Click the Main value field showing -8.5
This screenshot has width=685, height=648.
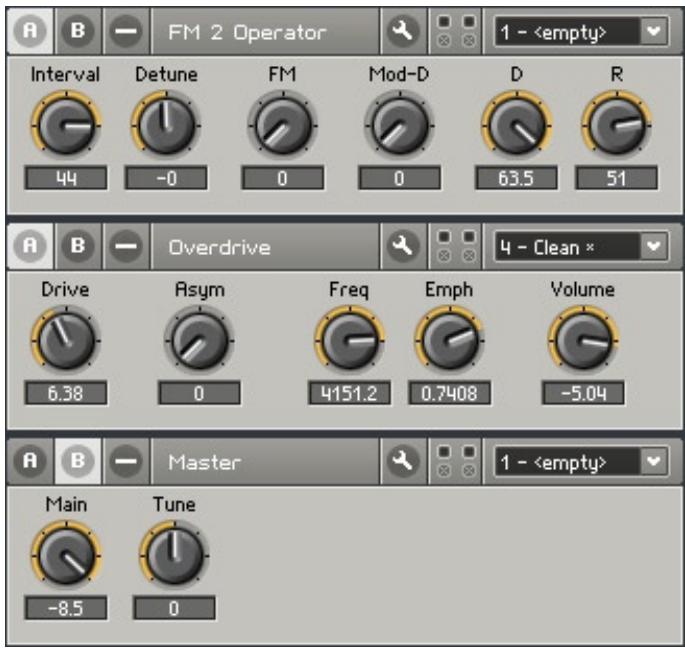pyautogui.click(x=66, y=608)
